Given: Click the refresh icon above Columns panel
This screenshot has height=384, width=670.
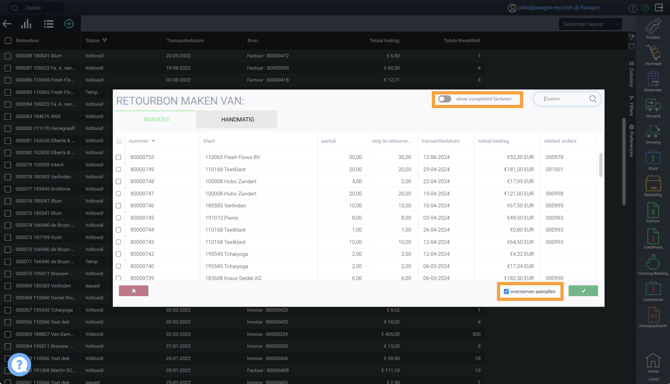Looking at the screenshot, I should coord(631,46).
